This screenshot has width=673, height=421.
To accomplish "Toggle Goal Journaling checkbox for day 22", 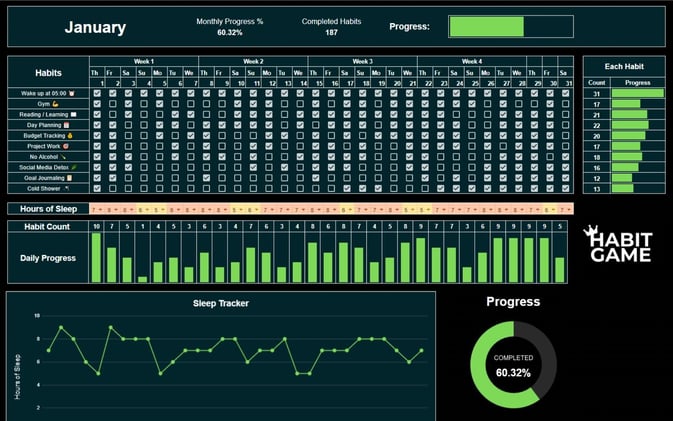I will click(425, 178).
